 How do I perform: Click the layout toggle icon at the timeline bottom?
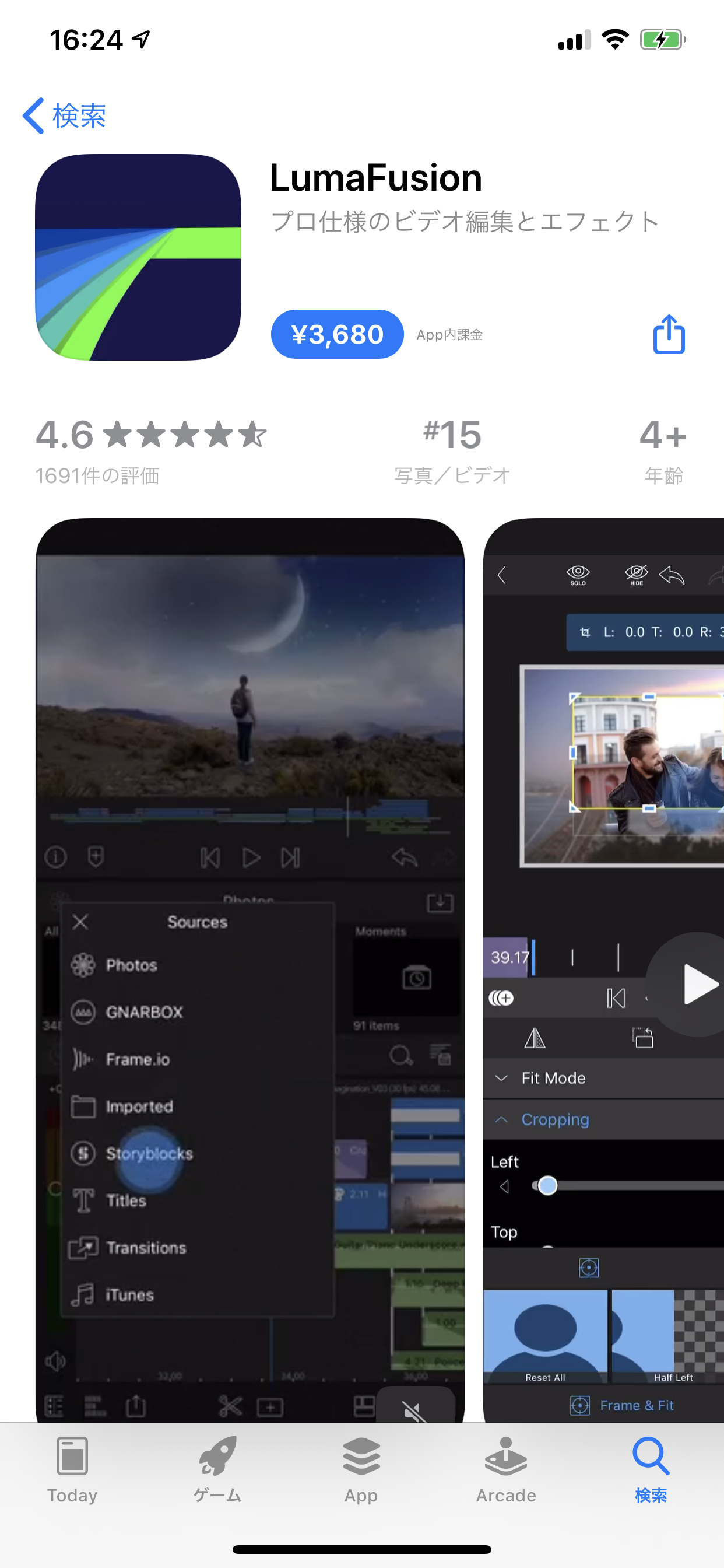pyautogui.click(x=364, y=1406)
